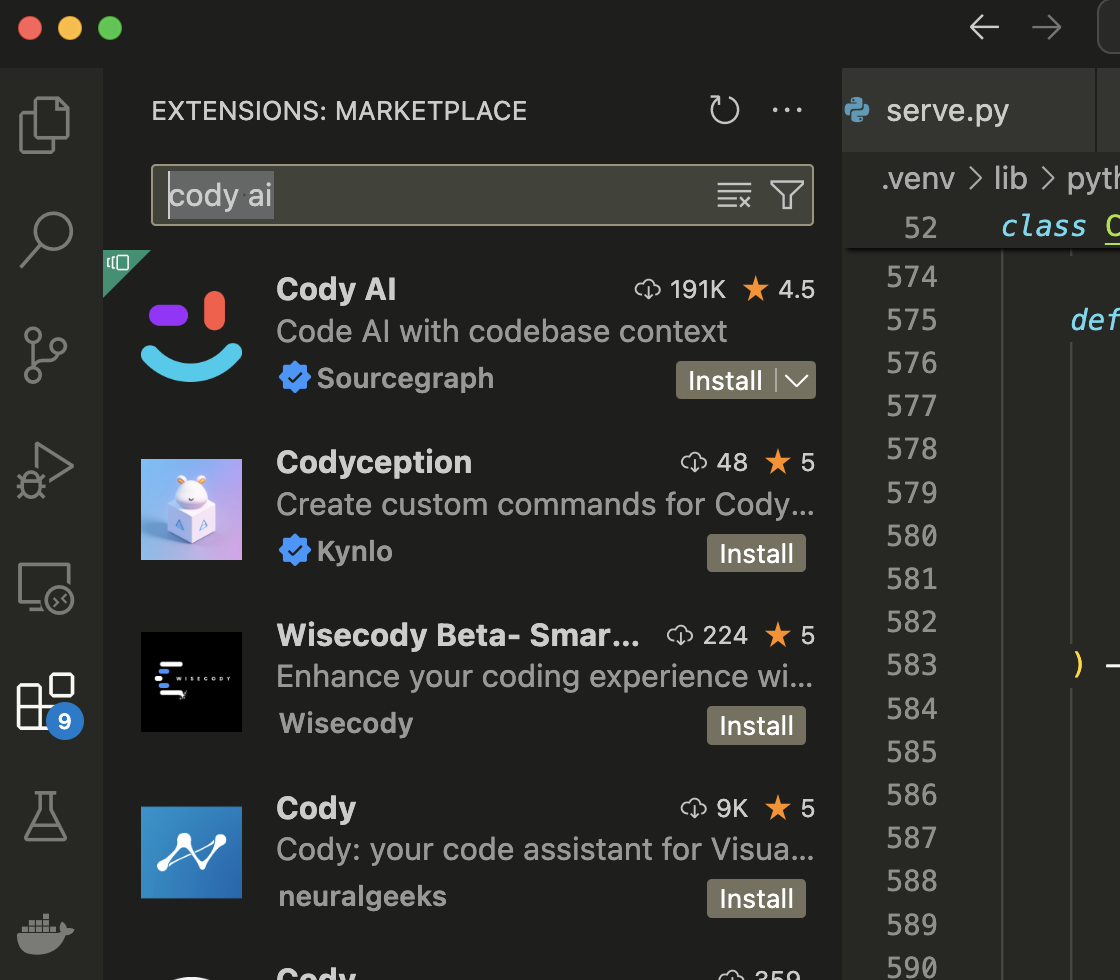
Task: Open Source Control view
Action: 45,355
